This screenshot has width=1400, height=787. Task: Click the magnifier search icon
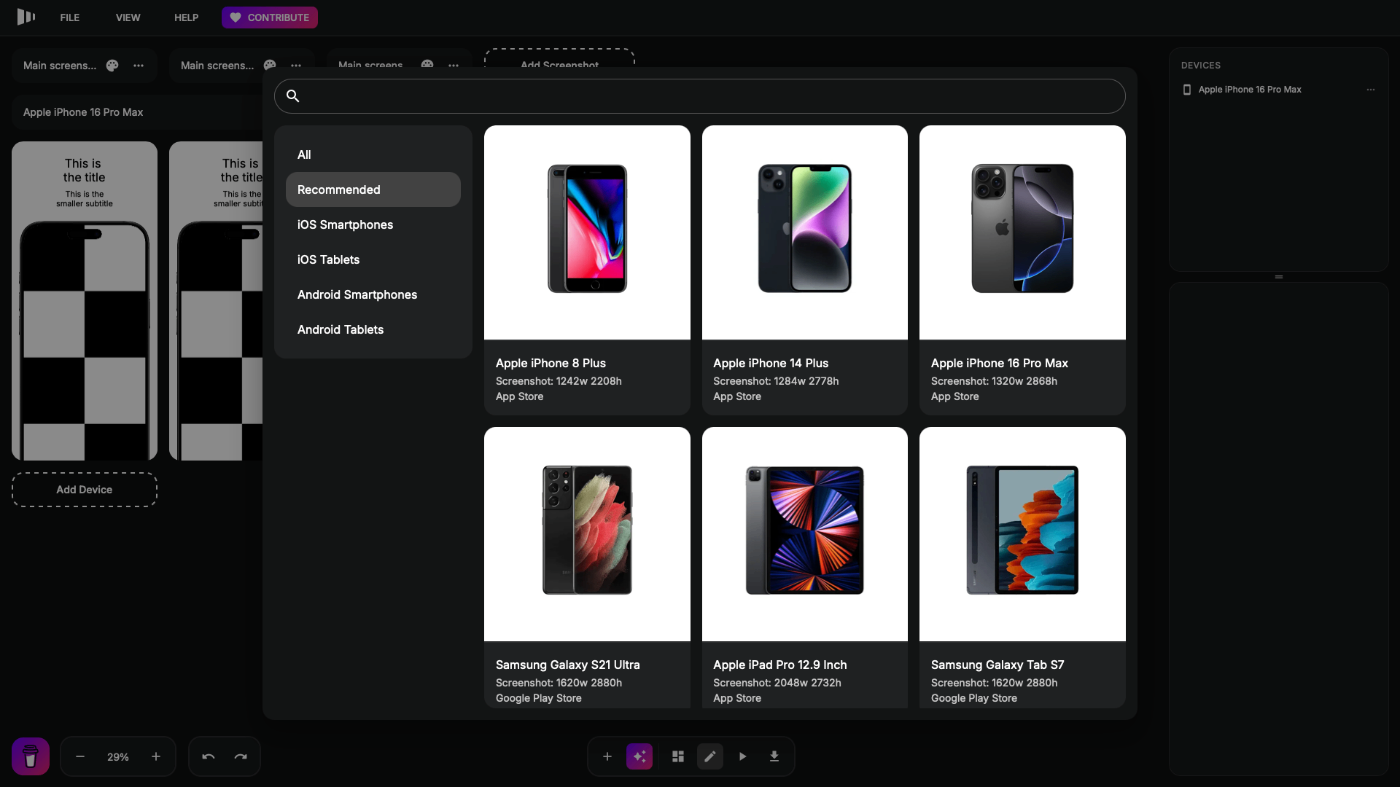[293, 96]
